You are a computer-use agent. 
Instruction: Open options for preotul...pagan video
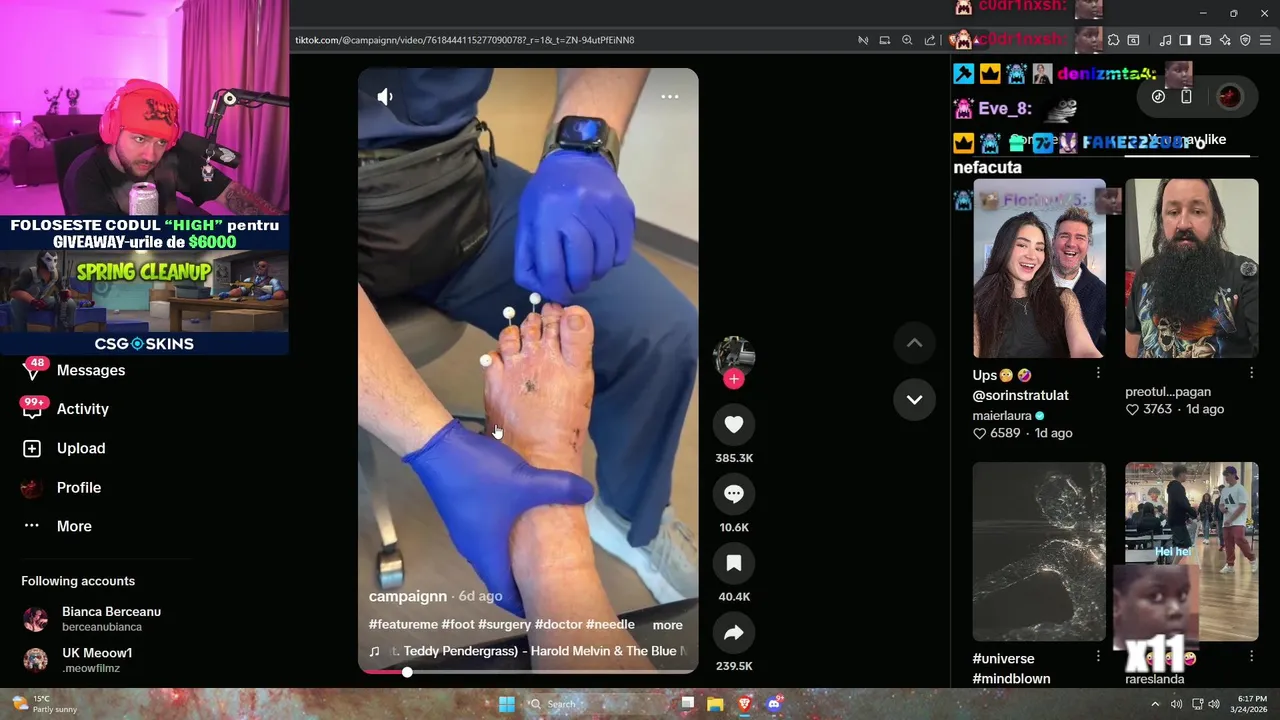tap(1251, 373)
